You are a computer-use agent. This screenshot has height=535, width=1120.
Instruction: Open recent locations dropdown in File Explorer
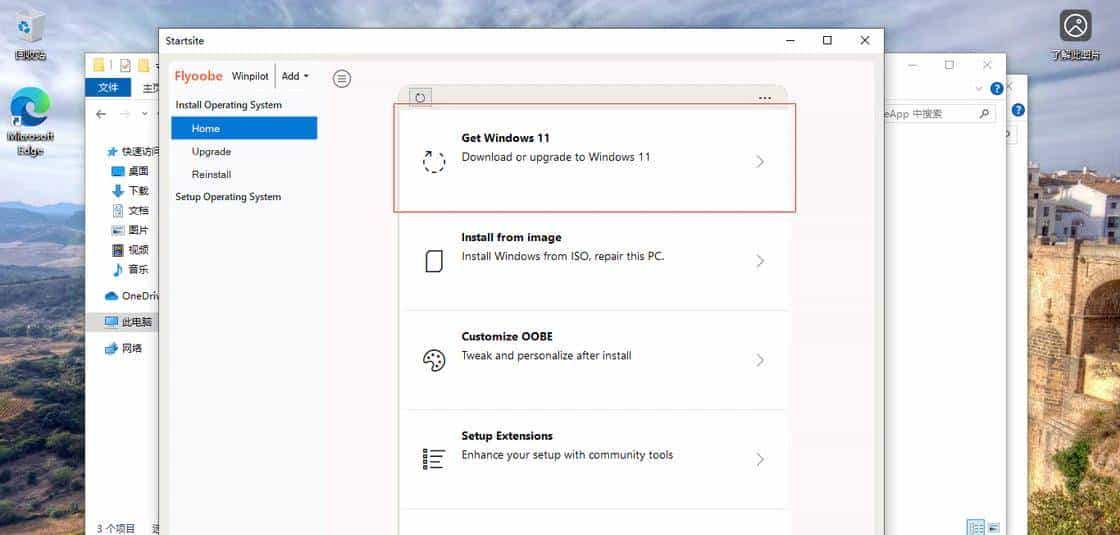click(144, 114)
